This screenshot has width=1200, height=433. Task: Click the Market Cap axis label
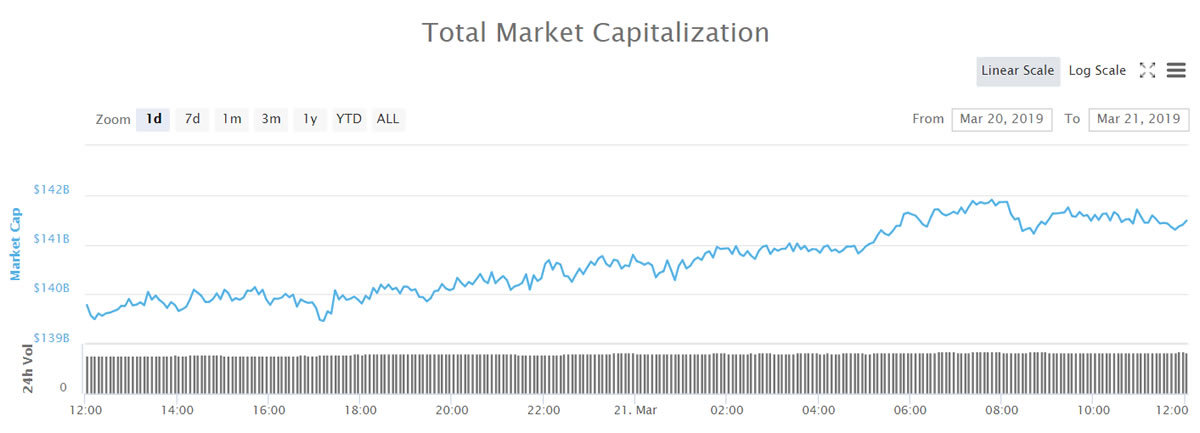tap(16, 244)
